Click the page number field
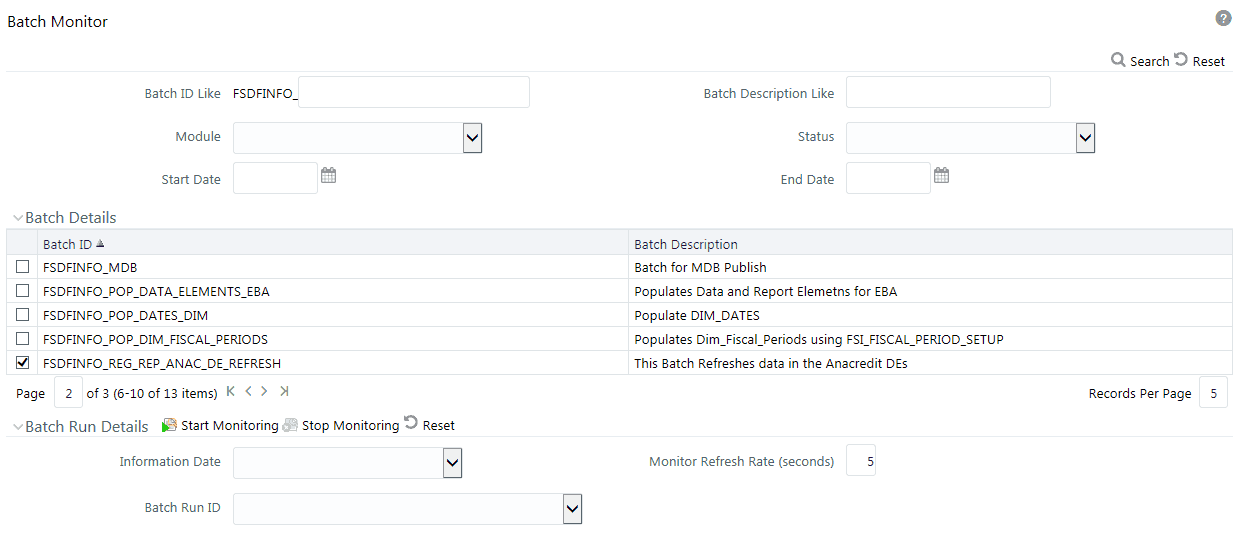The image size is (1237, 538). [x=68, y=393]
